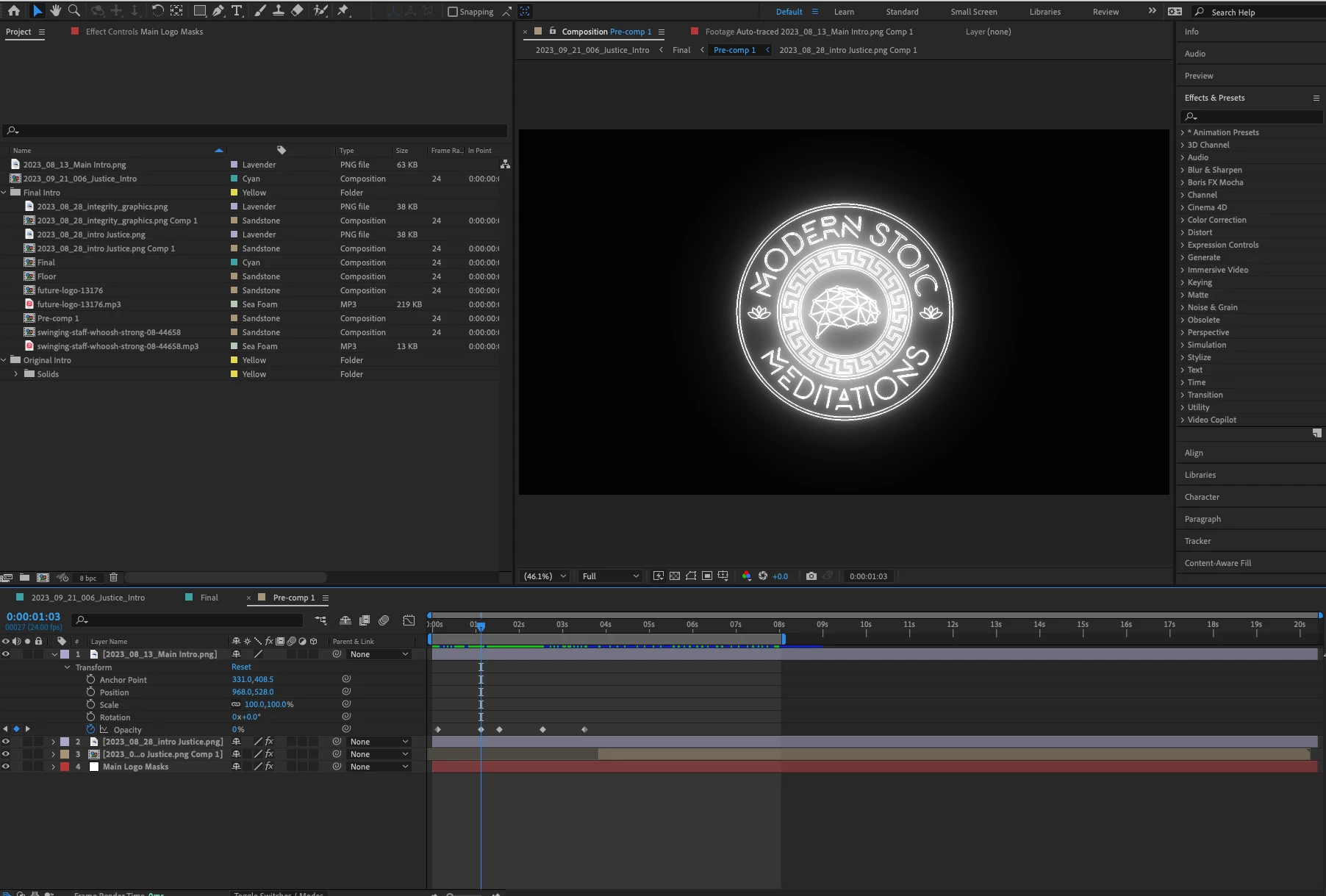The height and width of the screenshot is (896, 1326).
Task: Select the Roto Brush tool
Action: tap(320, 11)
